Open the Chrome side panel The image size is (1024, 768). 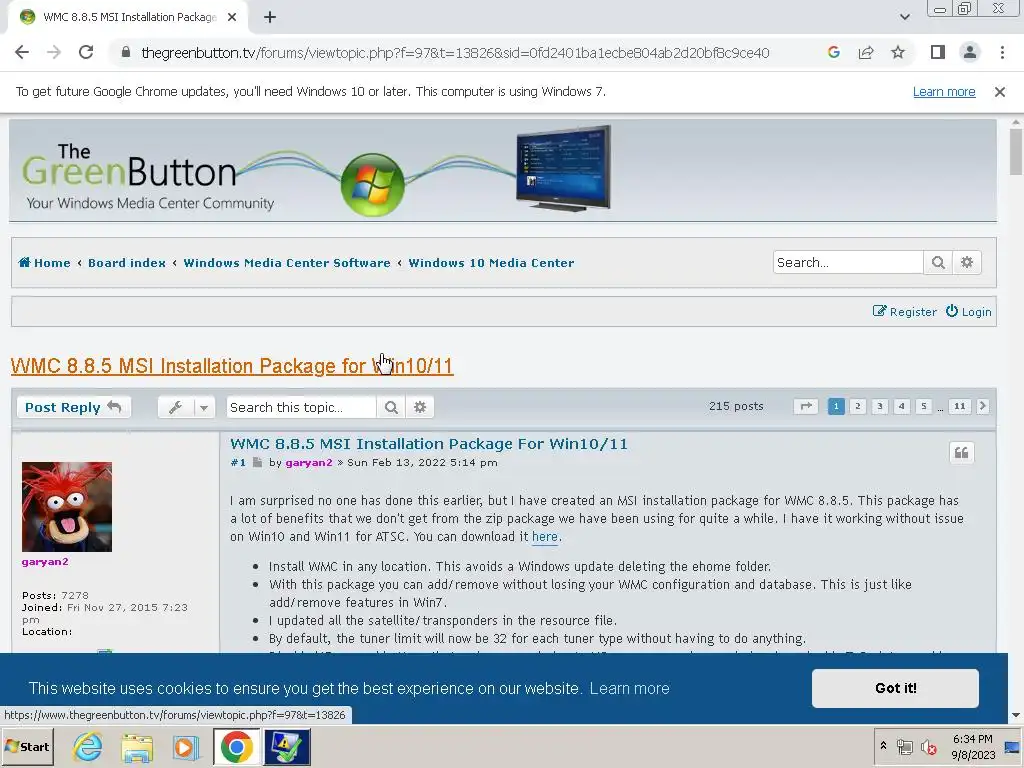[938, 52]
